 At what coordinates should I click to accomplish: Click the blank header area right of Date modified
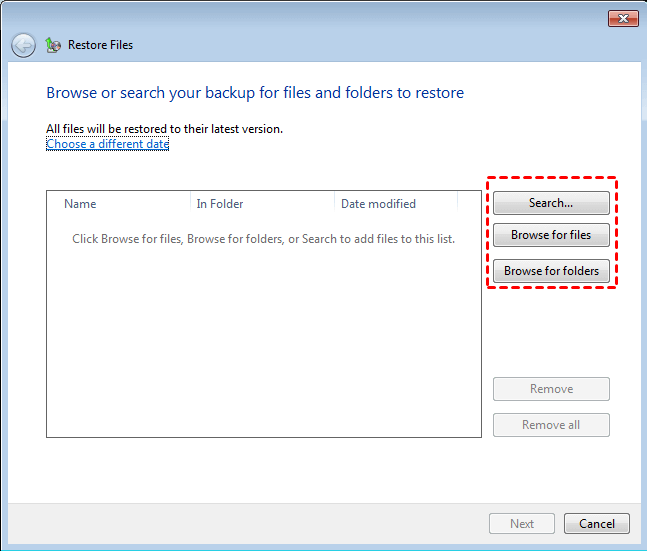[469, 204]
